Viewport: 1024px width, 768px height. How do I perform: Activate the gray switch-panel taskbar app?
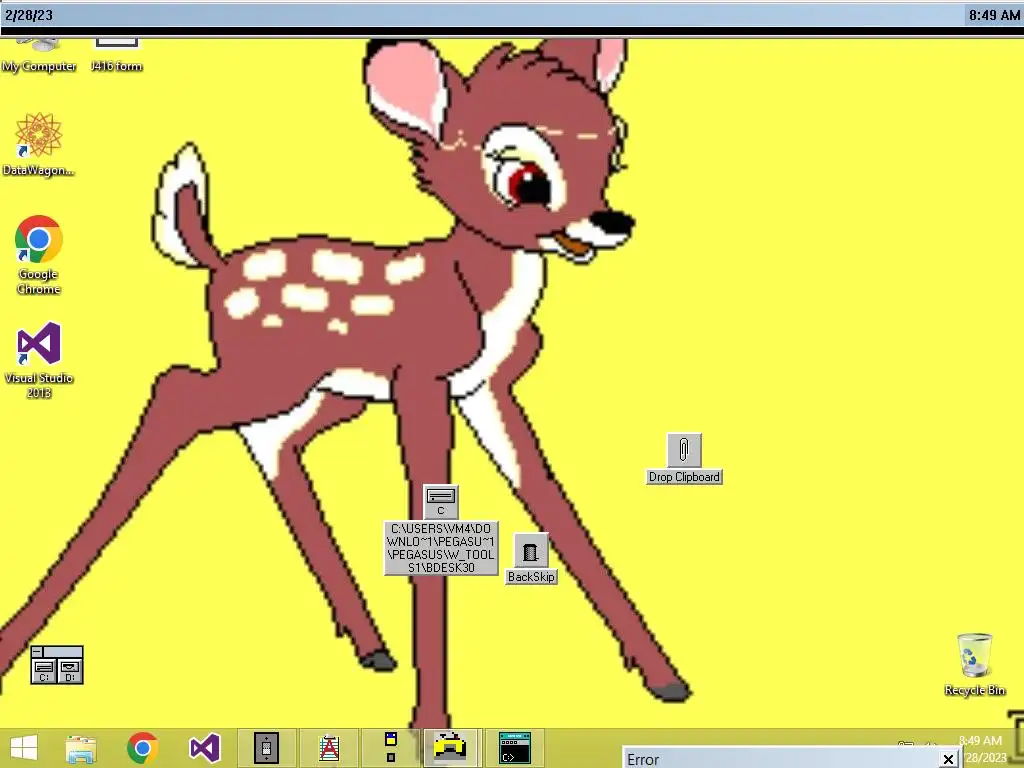pos(266,748)
